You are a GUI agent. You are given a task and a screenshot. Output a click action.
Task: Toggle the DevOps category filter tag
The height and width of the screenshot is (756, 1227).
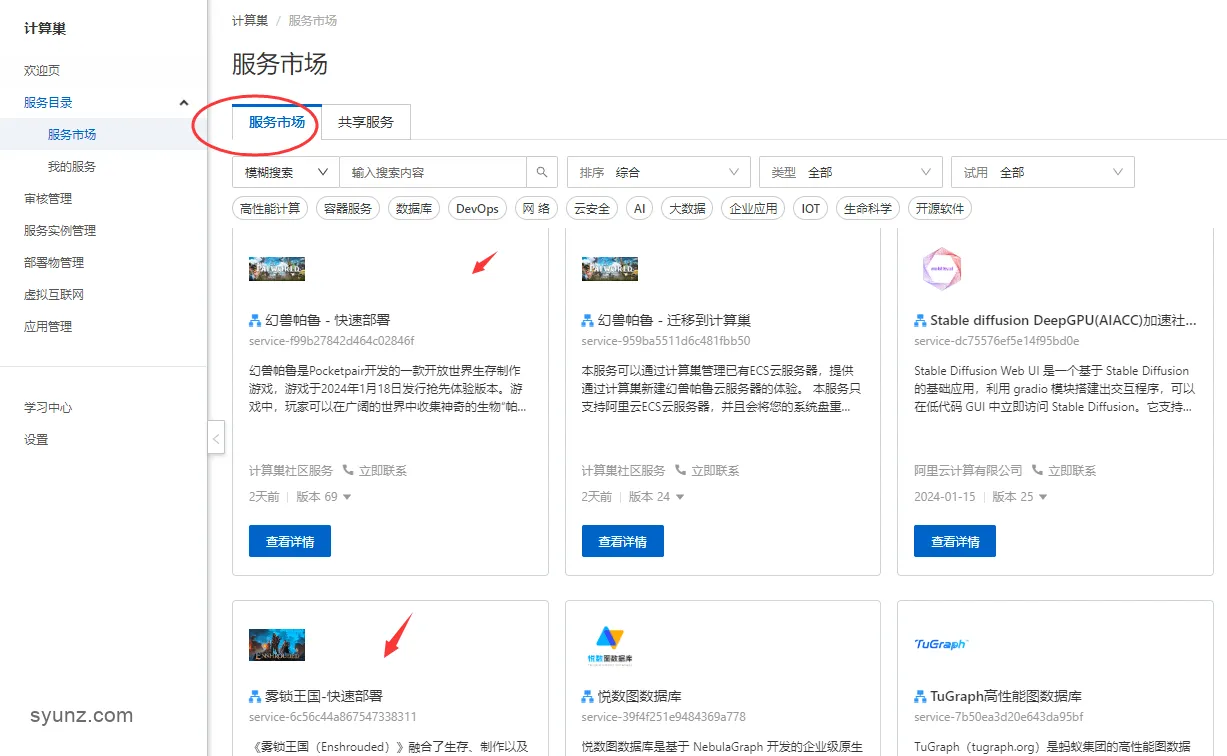(477, 208)
